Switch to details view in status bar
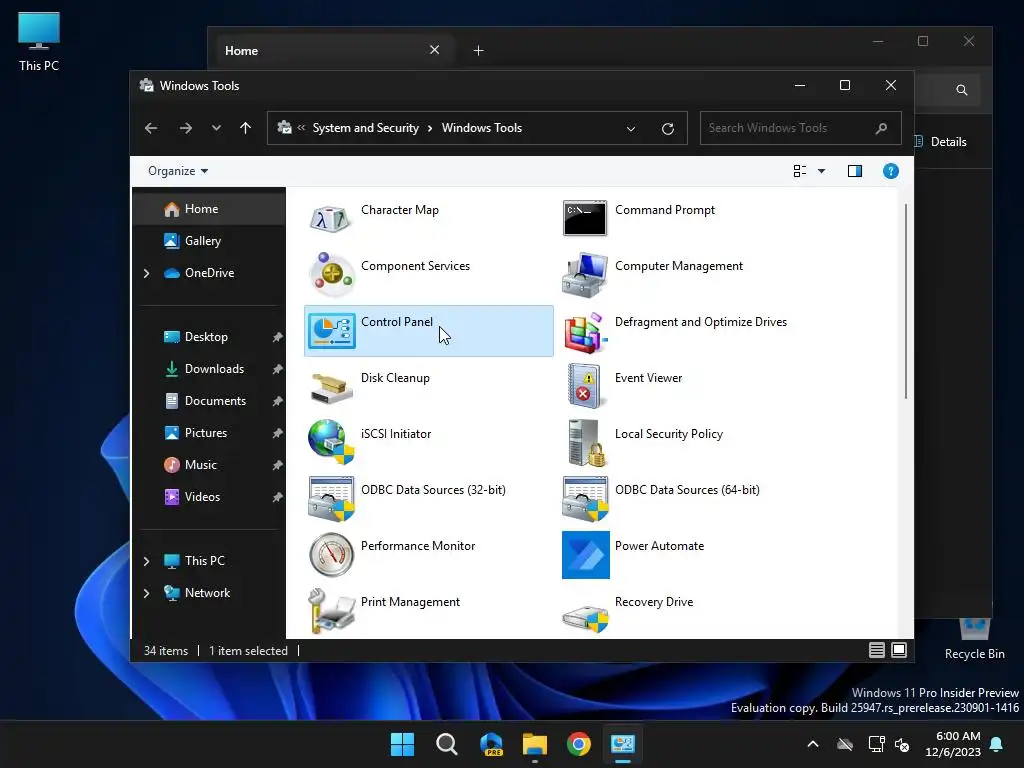The height and width of the screenshot is (768, 1024). 876,650
